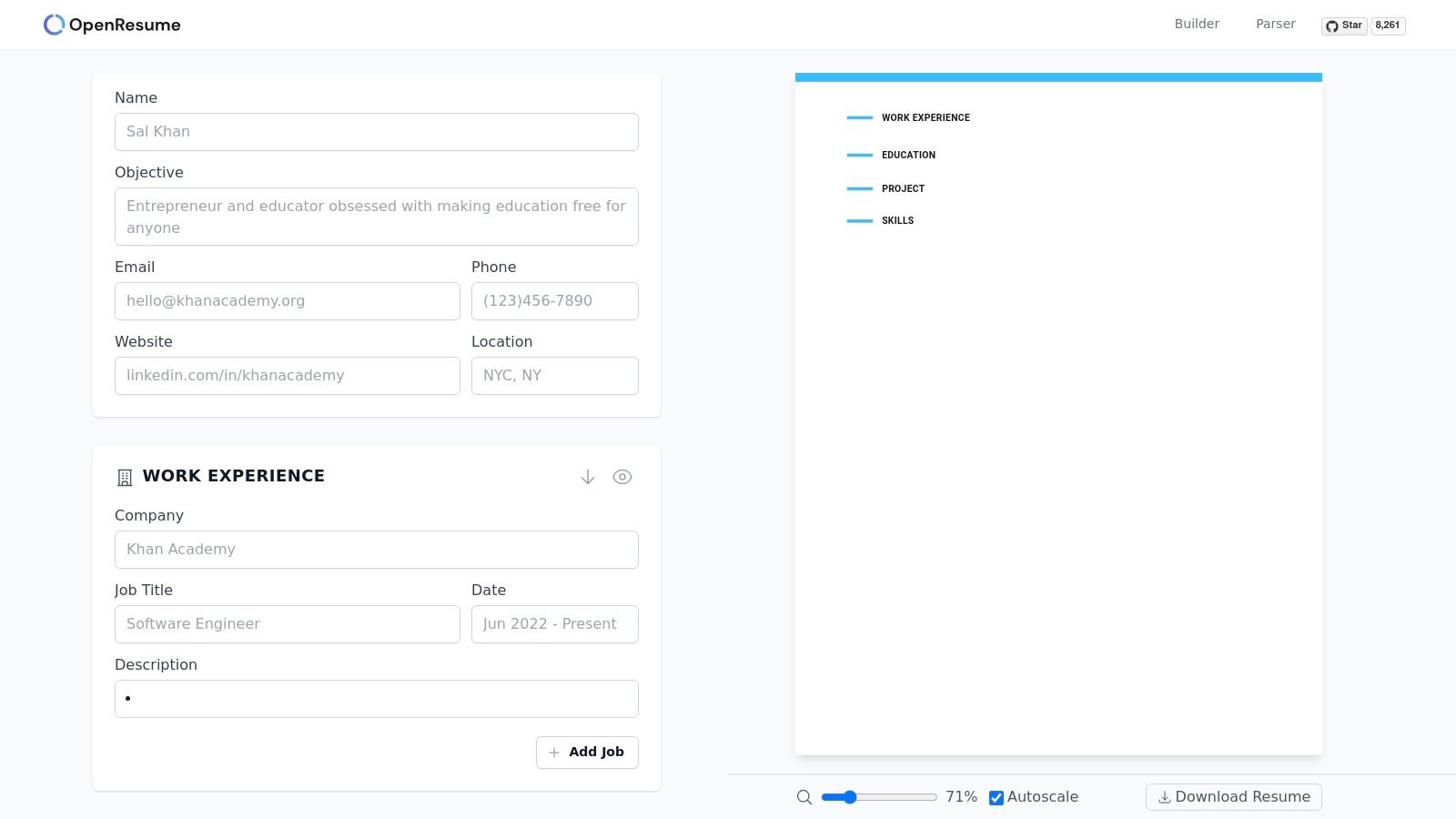Click the 8,261 star count badge
1456x819 pixels.
pyautogui.click(x=1387, y=25)
